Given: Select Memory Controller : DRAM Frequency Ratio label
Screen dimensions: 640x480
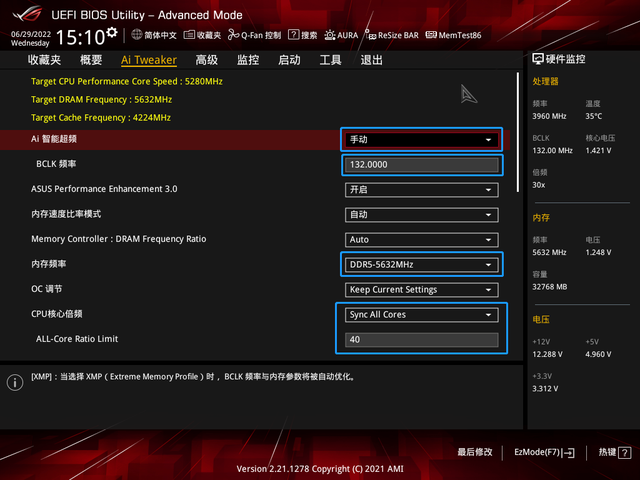Looking at the screenshot, I should (119, 239).
